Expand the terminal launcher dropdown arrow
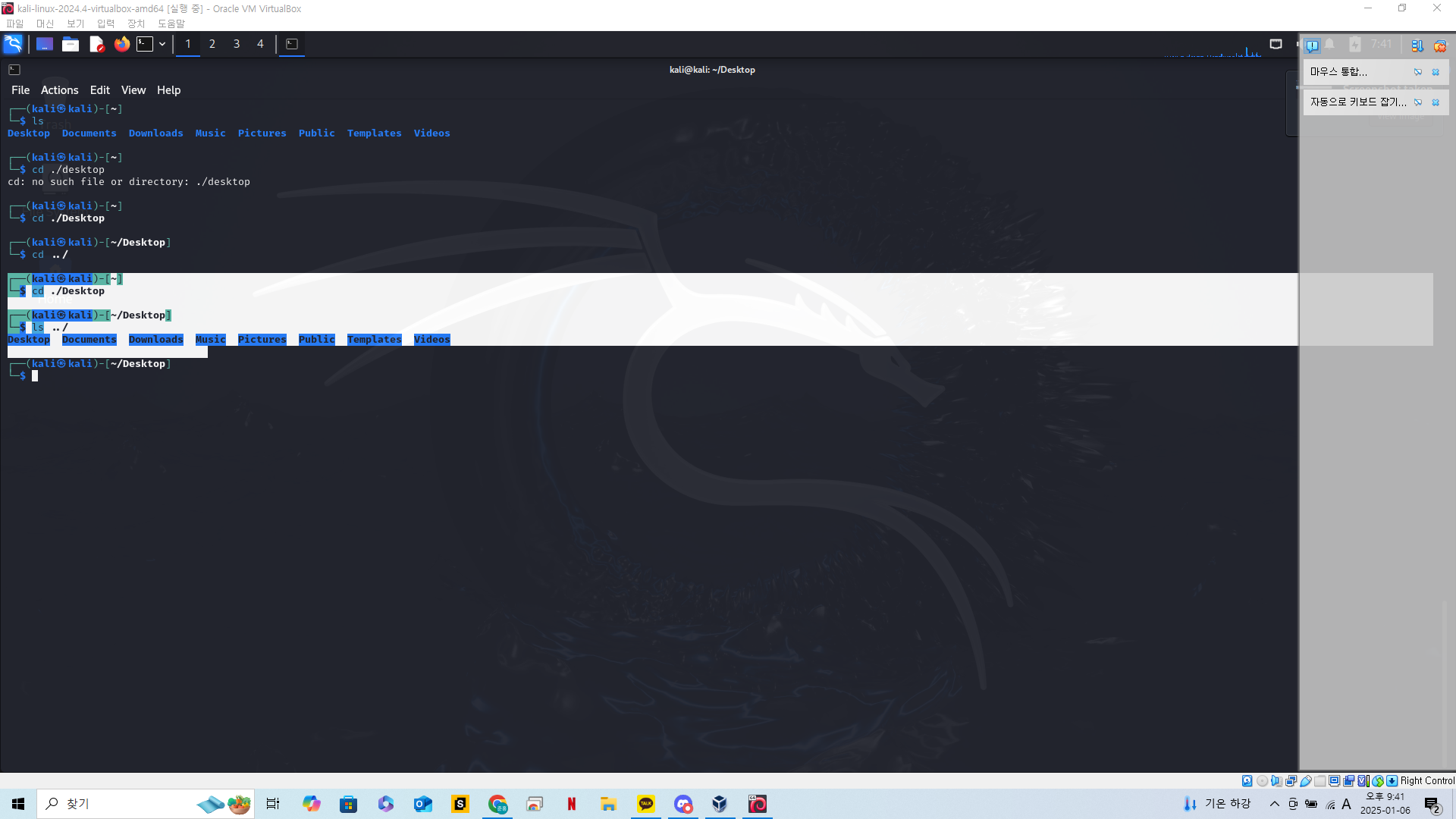The height and width of the screenshot is (819, 1456). [x=162, y=44]
